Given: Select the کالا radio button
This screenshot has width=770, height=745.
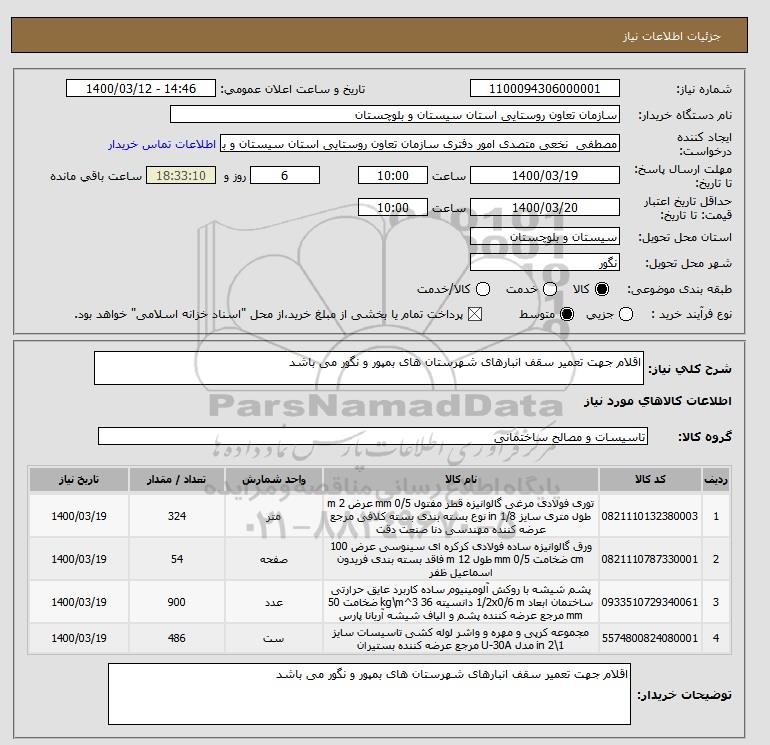Looking at the screenshot, I should coord(602,289).
